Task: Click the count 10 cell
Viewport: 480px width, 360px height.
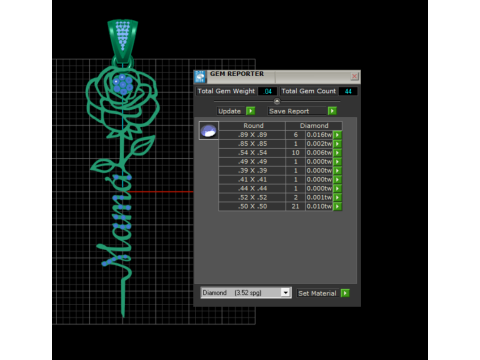Action: click(295, 153)
